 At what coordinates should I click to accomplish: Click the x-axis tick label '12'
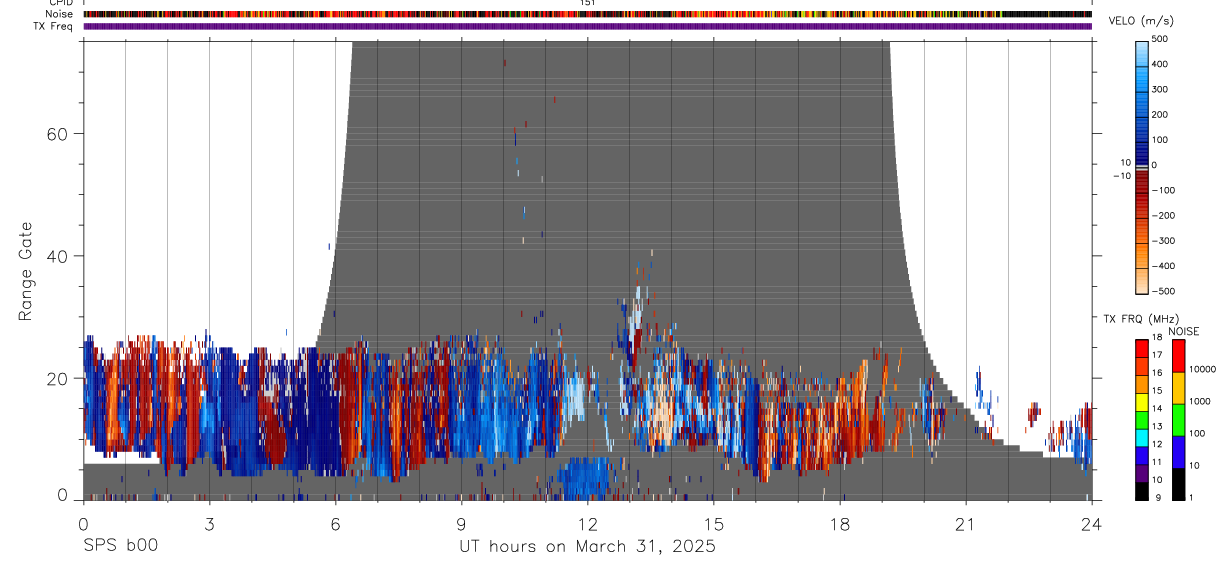coord(587,523)
